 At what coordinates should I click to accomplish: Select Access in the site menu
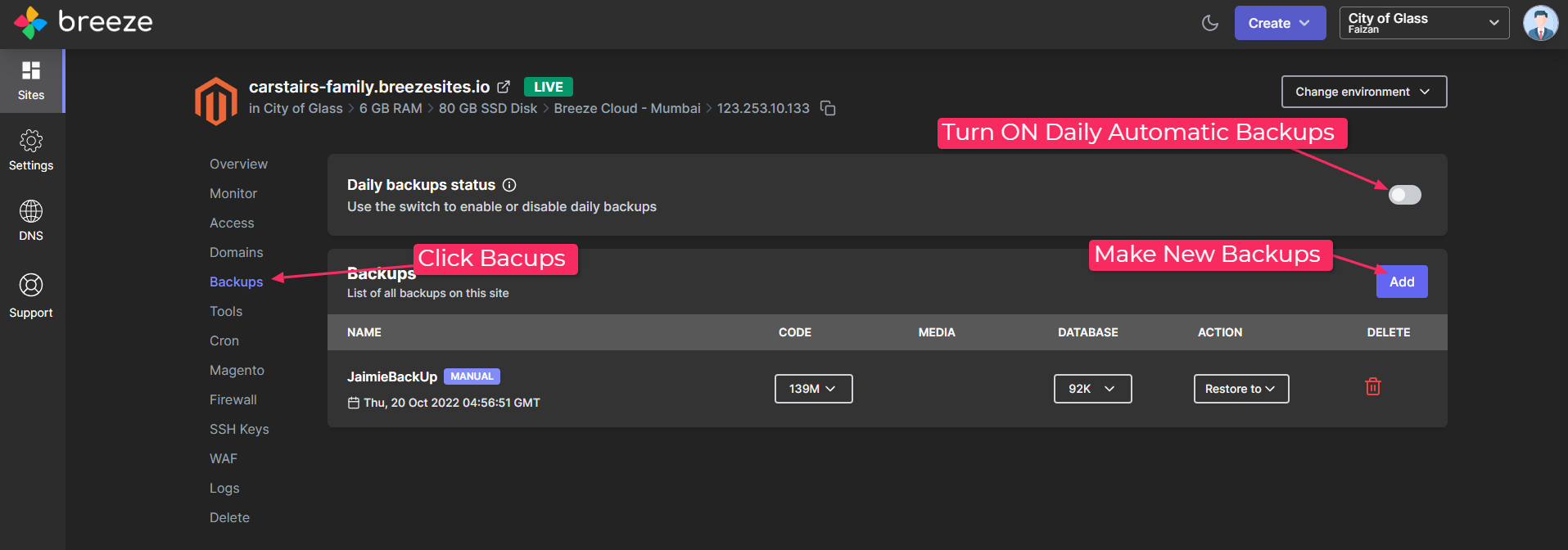pos(232,223)
